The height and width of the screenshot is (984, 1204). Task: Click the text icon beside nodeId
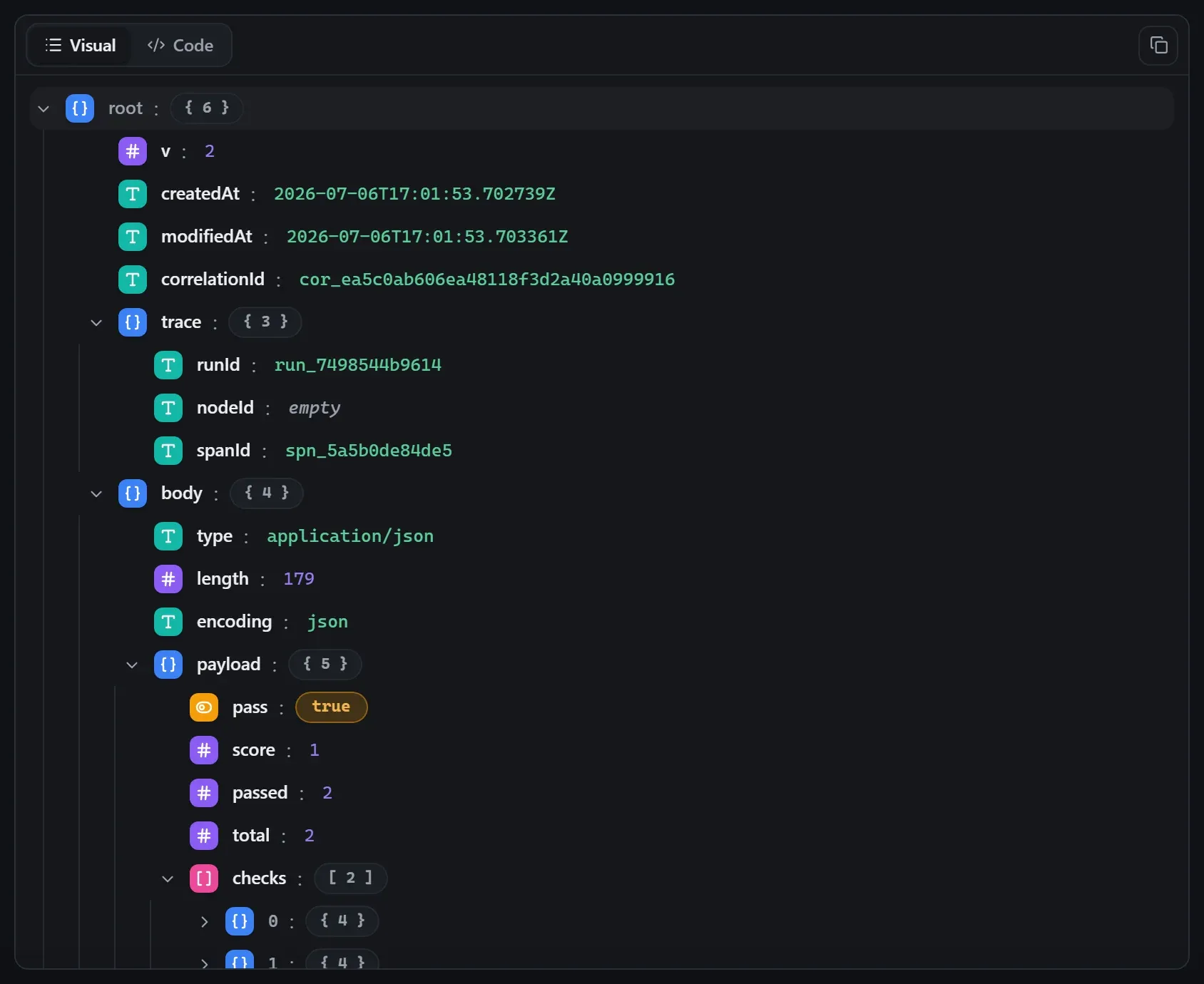tap(168, 408)
